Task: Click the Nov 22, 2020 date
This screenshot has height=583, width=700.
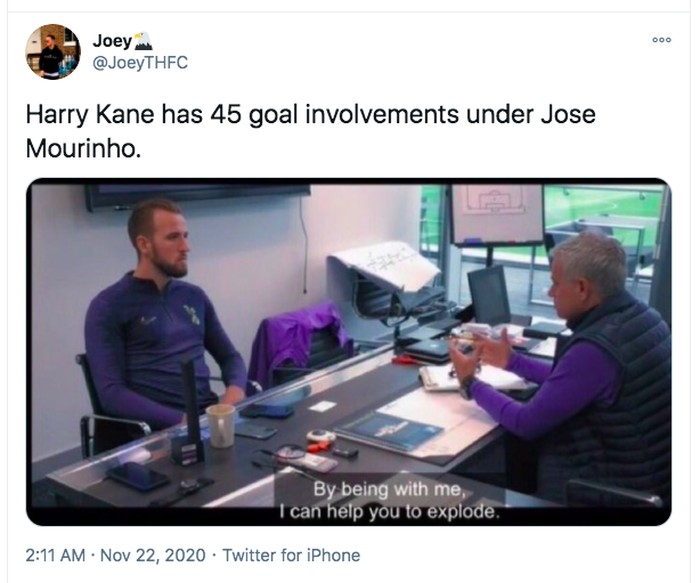Action: coord(156,555)
